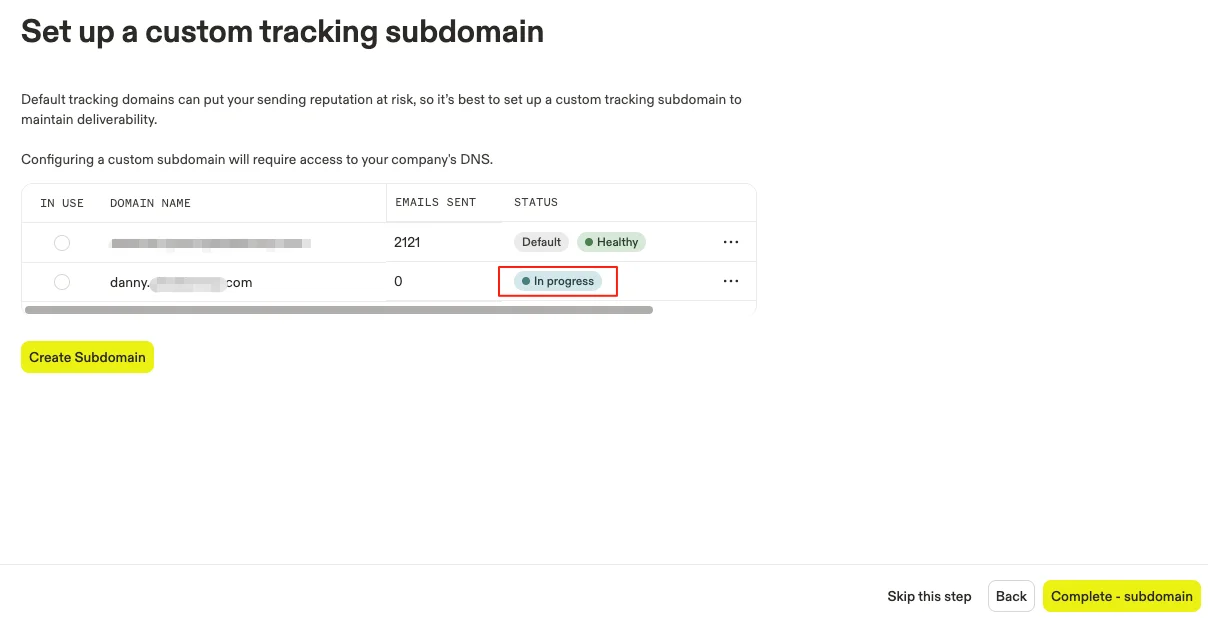Open the three-dot menu for the default domain
The image size is (1208, 618).
click(731, 242)
